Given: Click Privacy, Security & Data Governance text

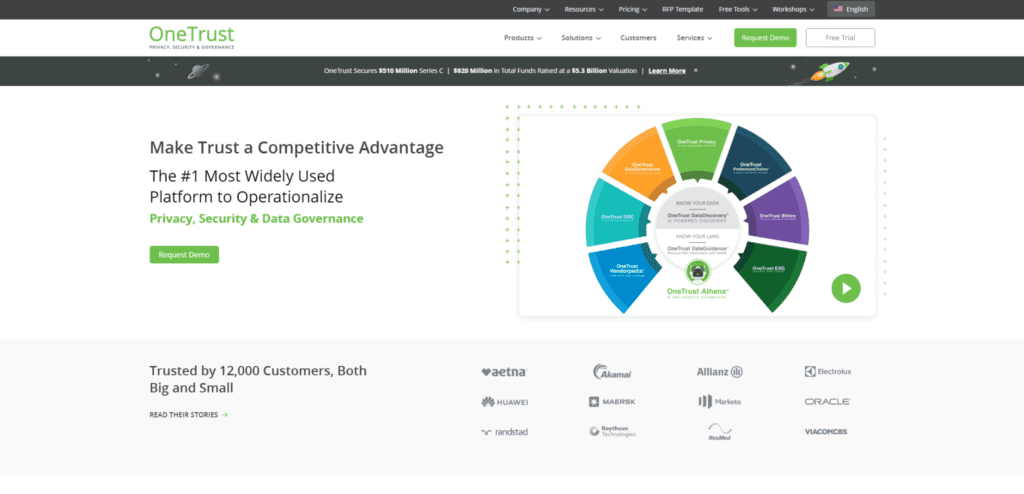Looking at the screenshot, I should point(257,218).
